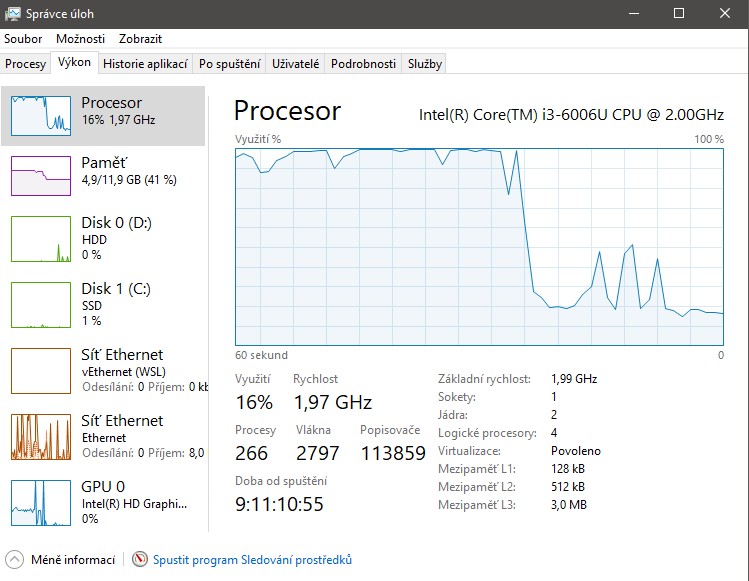Open the Disk 1 (C:) SSD graph

(x=41, y=304)
